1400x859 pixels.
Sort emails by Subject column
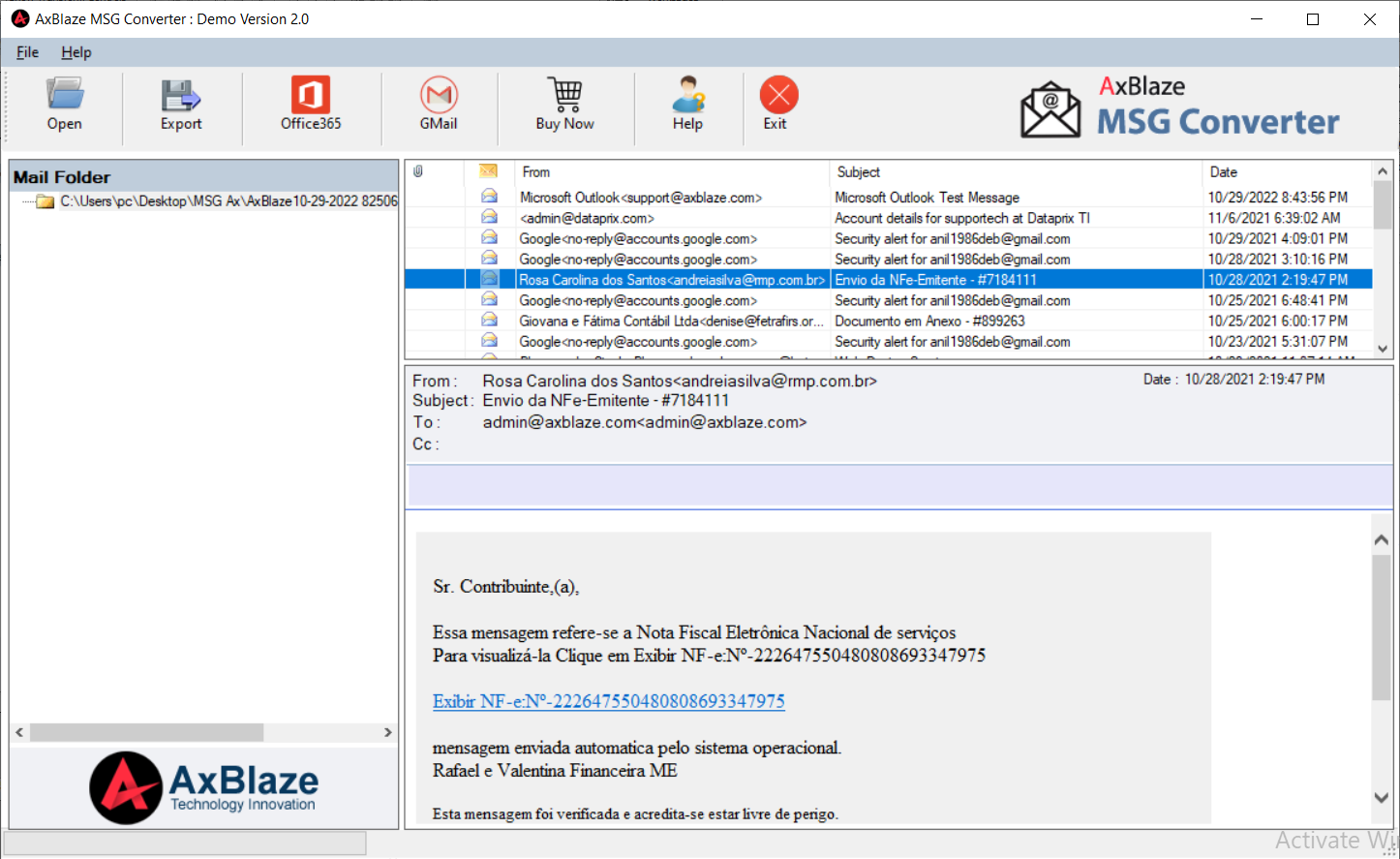click(x=859, y=172)
